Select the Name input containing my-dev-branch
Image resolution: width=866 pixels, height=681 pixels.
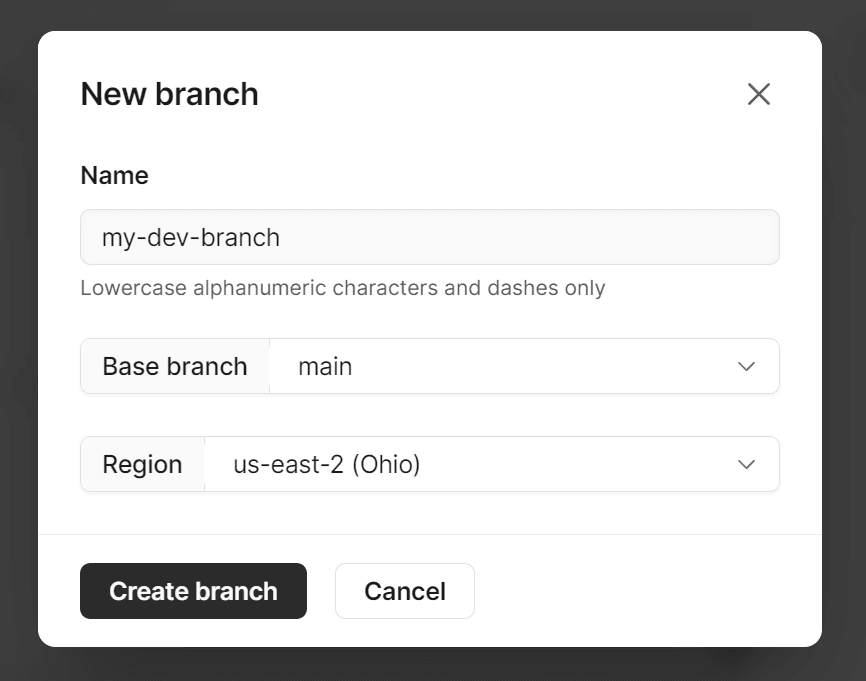point(429,237)
